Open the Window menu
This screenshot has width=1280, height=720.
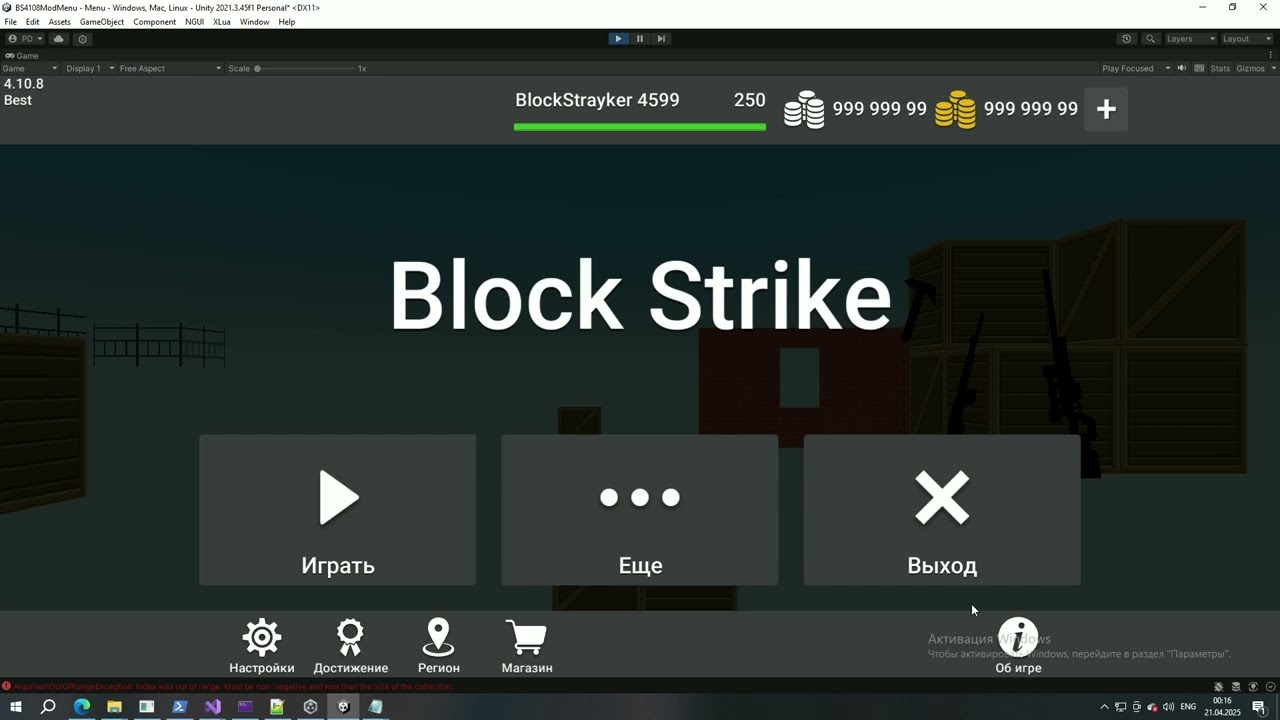click(x=255, y=22)
